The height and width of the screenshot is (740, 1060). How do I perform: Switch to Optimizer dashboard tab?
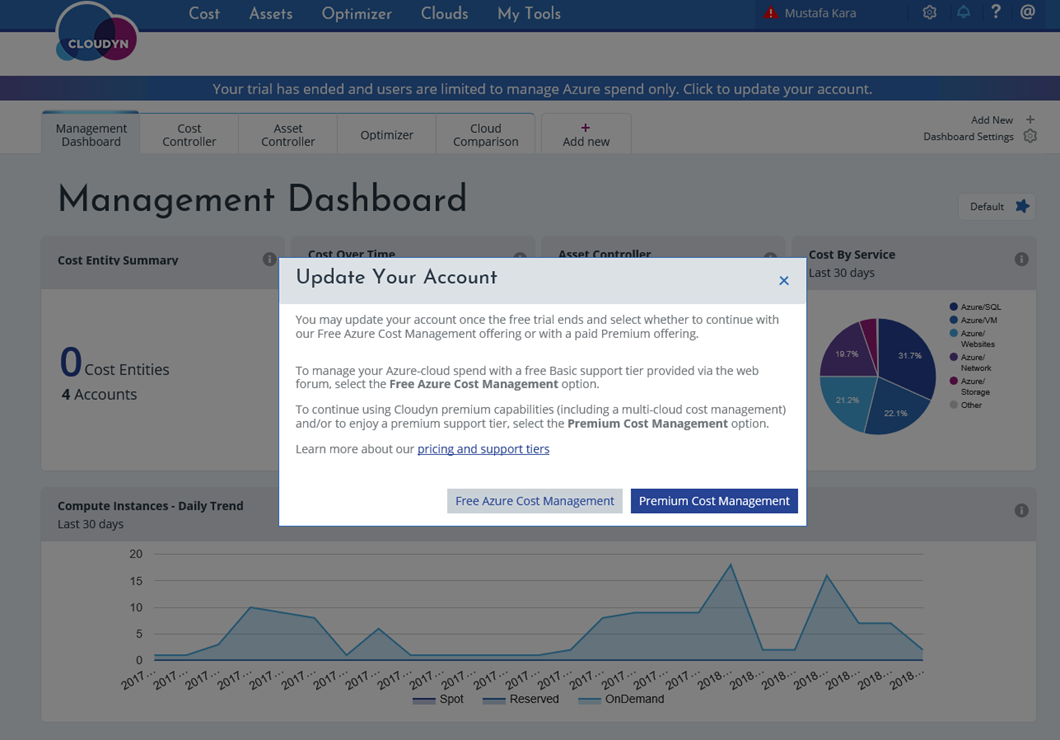(387, 134)
